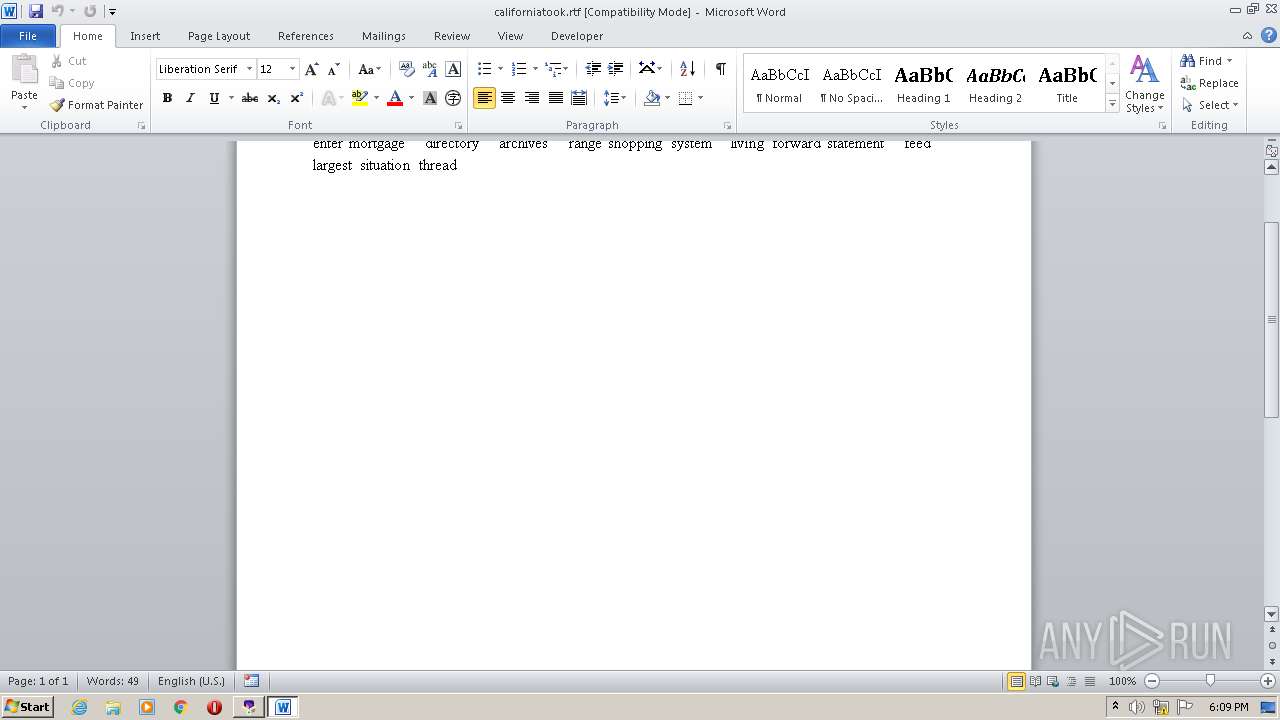Switch to the Mailings tab

[384, 36]
